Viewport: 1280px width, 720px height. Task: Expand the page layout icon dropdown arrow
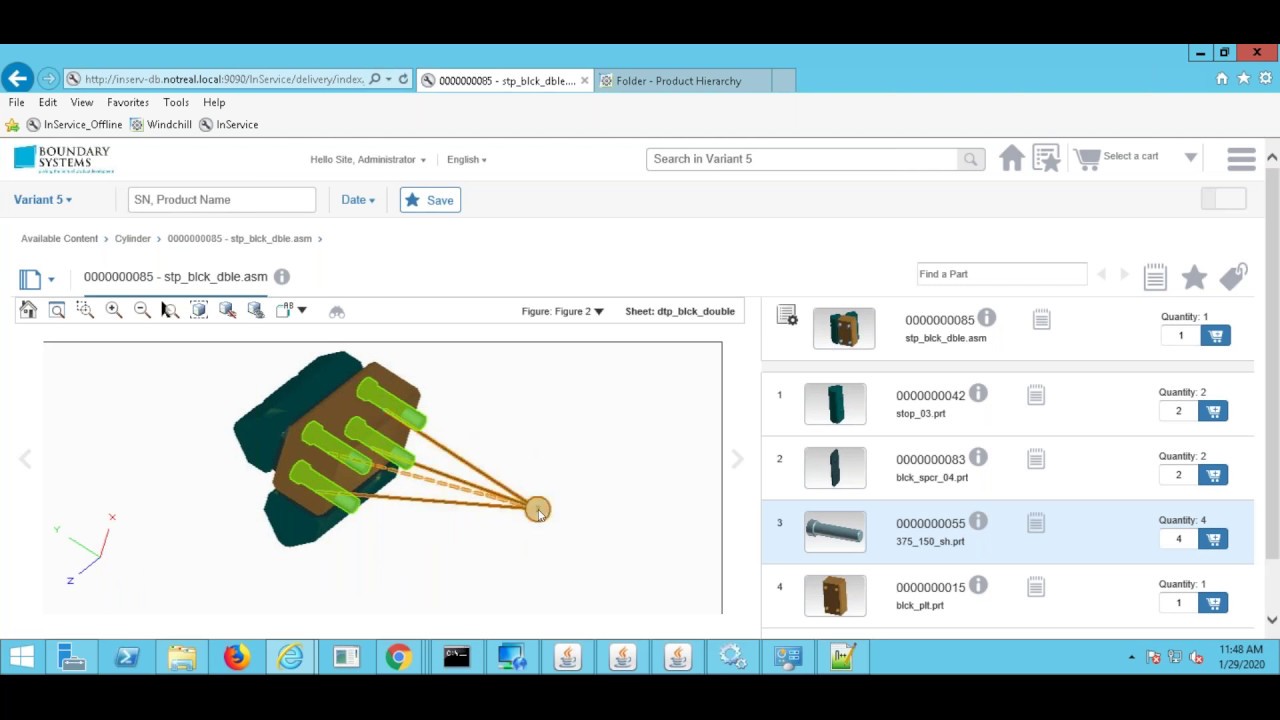[51, 280]
